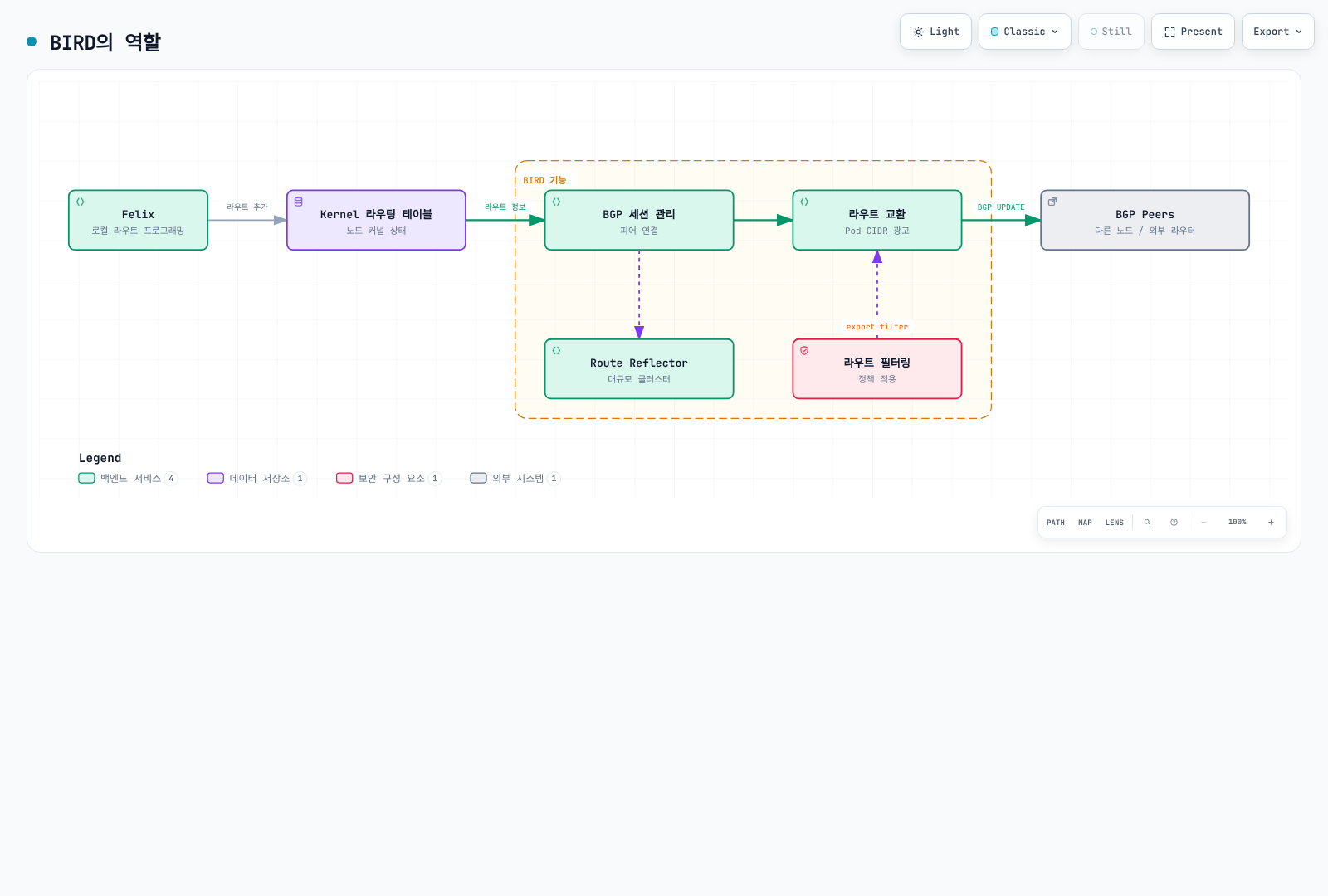Select the 라우트 필터링 node
The height and width of the screenshot is (896, 1328).
point(877,368)
